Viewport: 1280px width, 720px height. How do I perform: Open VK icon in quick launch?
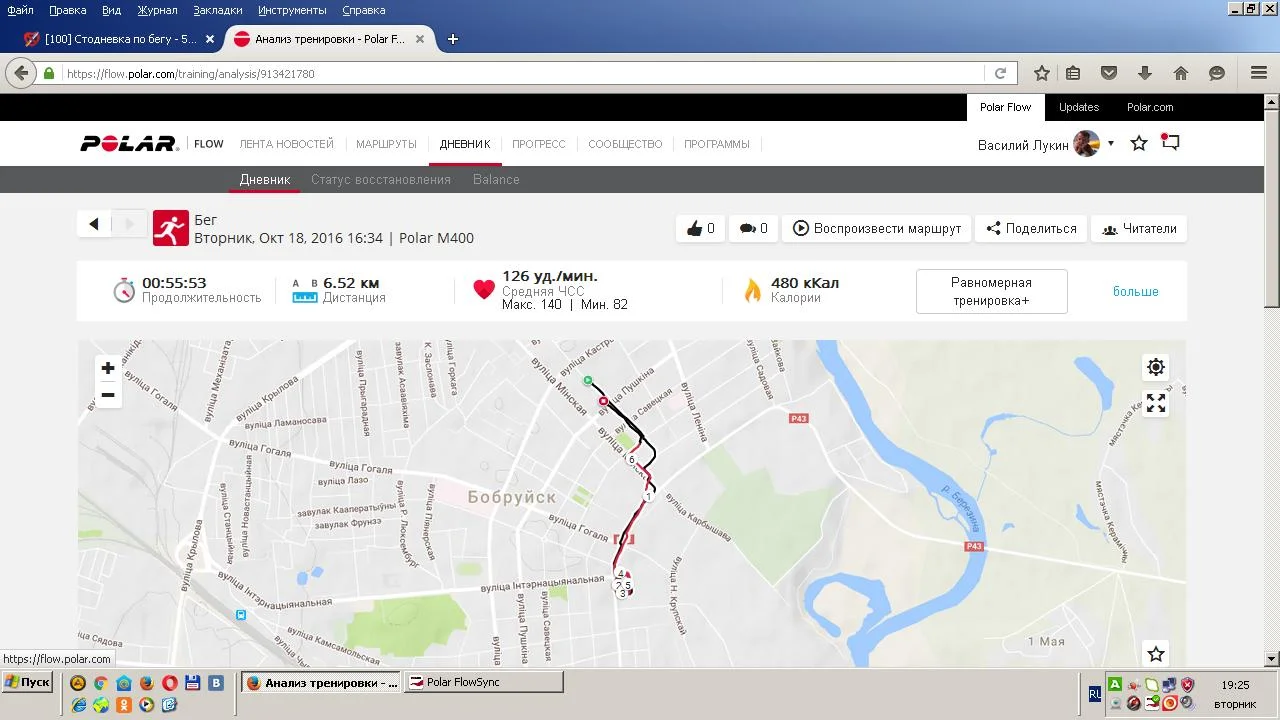click(216, 683)
